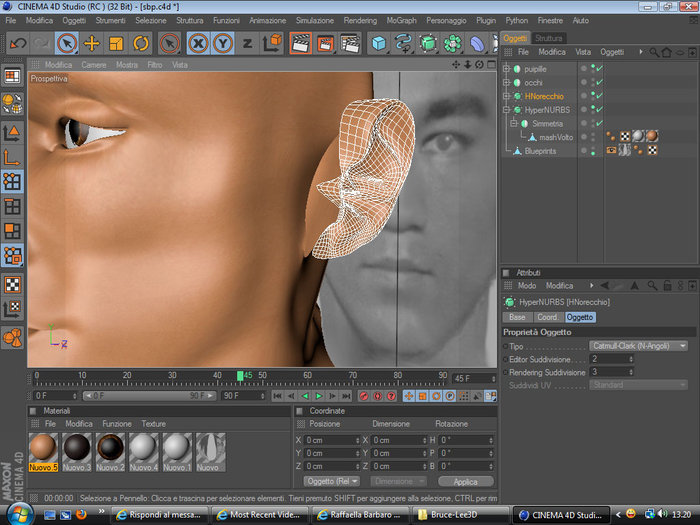Image resolution: width=700 pixels, height=525 pixels.
Task: Open the Tipo Catmull-Clark dropdown
Action: click(638, 346)
